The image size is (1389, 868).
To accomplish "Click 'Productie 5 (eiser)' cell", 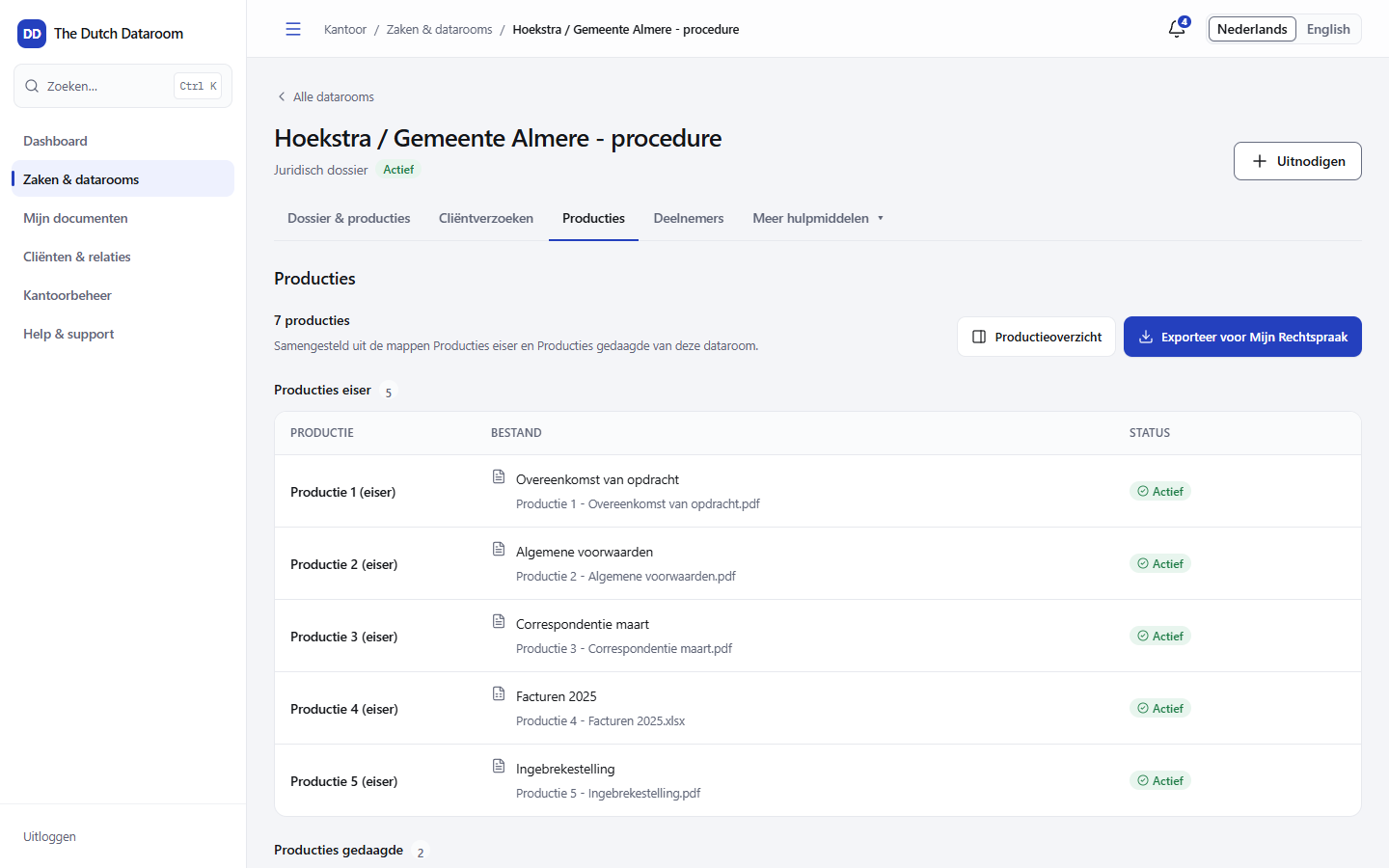I will point(344,781).
